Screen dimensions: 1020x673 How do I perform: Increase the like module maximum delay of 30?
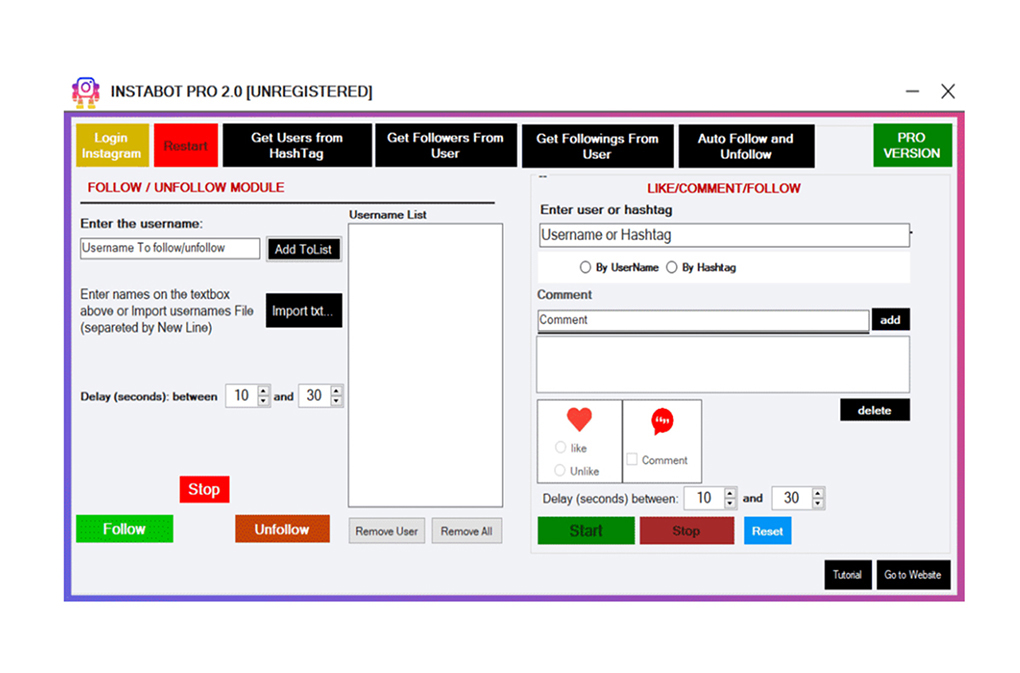point(818,493)
